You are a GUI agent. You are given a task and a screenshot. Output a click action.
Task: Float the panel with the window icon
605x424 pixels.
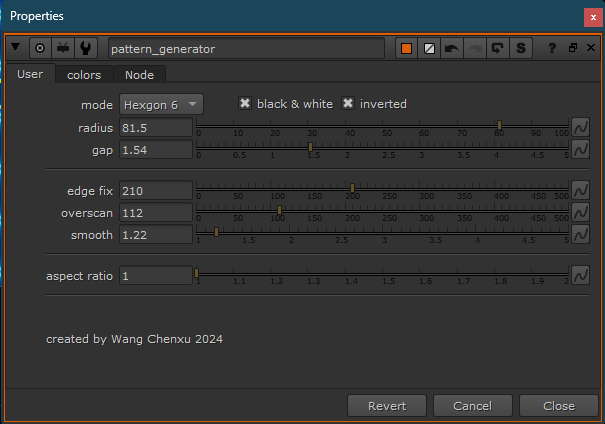(572, 48)
